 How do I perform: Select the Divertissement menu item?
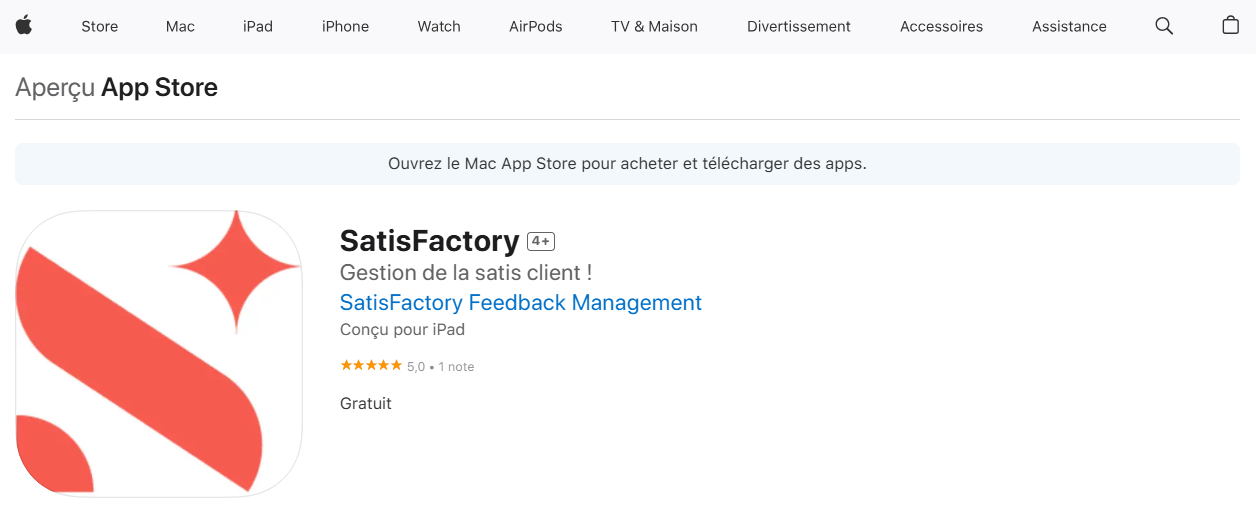pos(798,27)
